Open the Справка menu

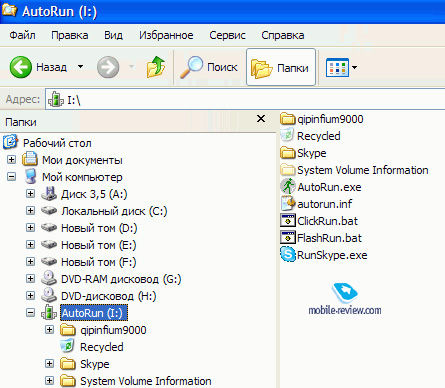coord(283,35)
